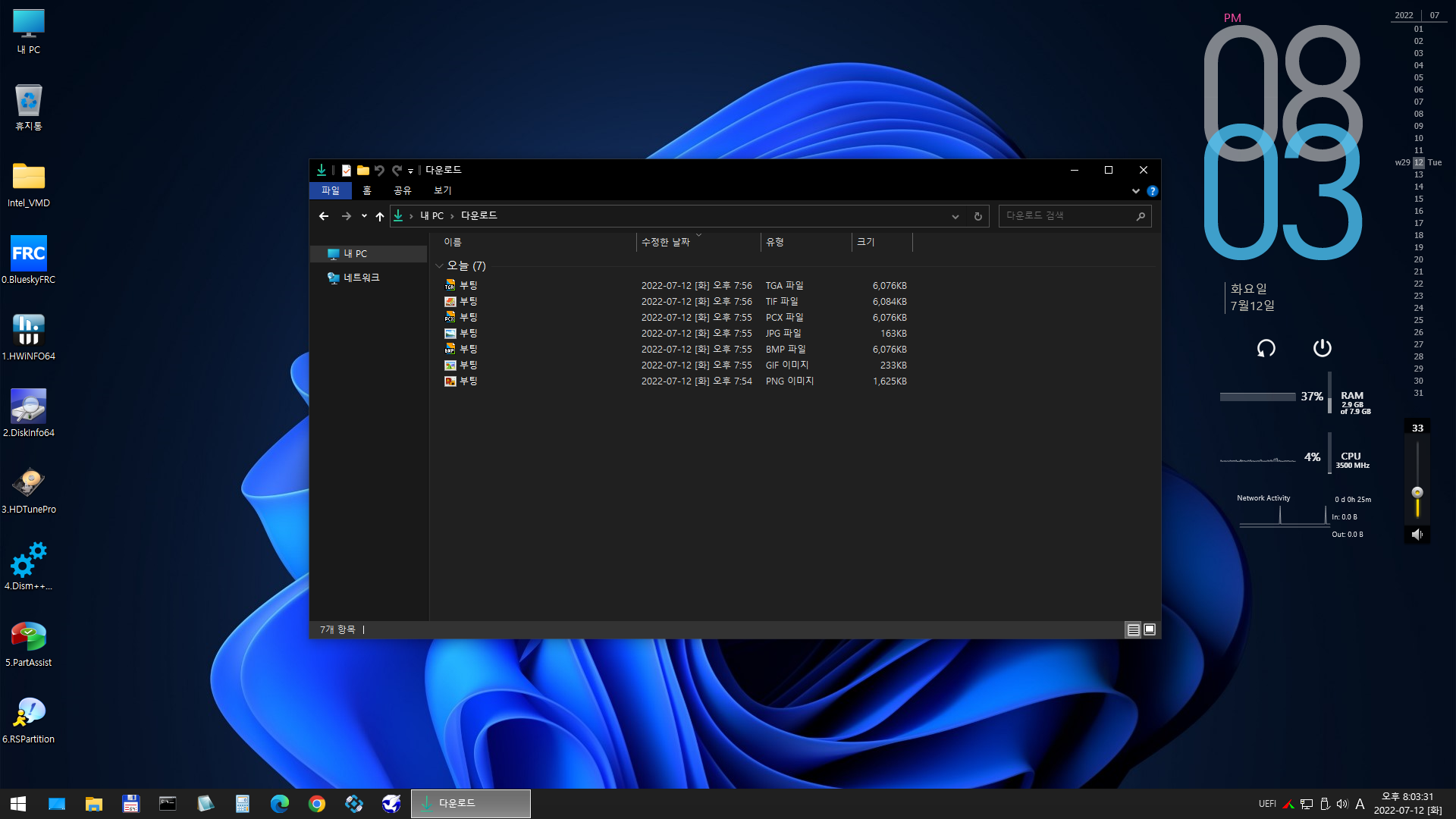Sort by 유형 column header
The height and width of the screenshot is (819, 1456).
(806, 243)
